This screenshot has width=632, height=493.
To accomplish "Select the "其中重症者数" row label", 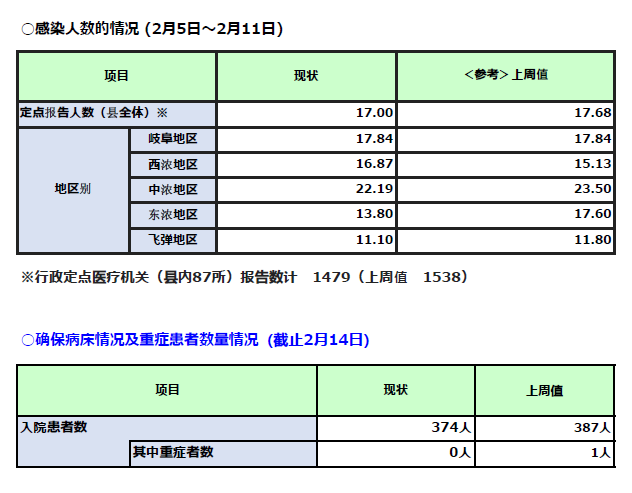I will [173, 452].
